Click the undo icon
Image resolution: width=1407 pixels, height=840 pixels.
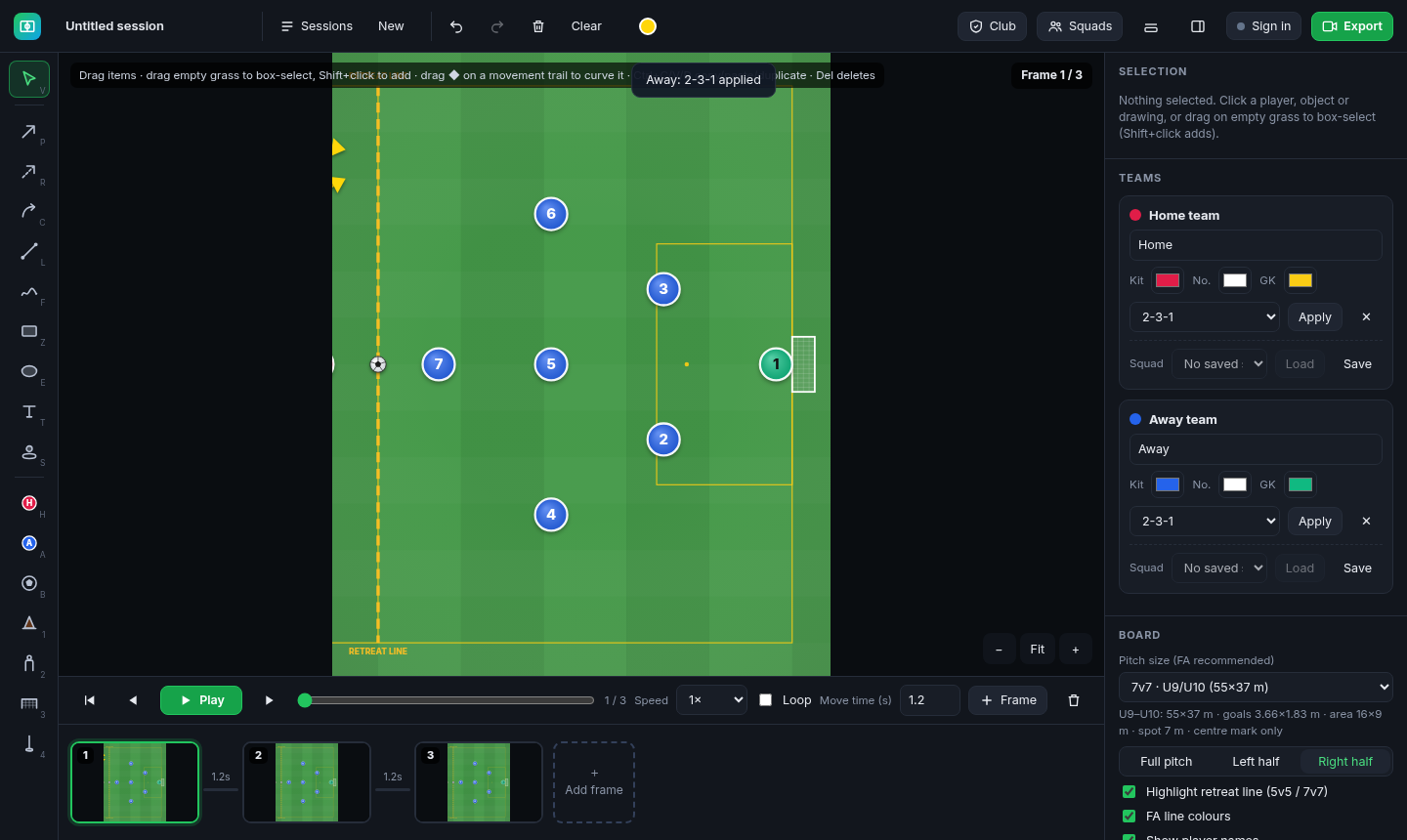pyautogui.click(x=456, y=26)
